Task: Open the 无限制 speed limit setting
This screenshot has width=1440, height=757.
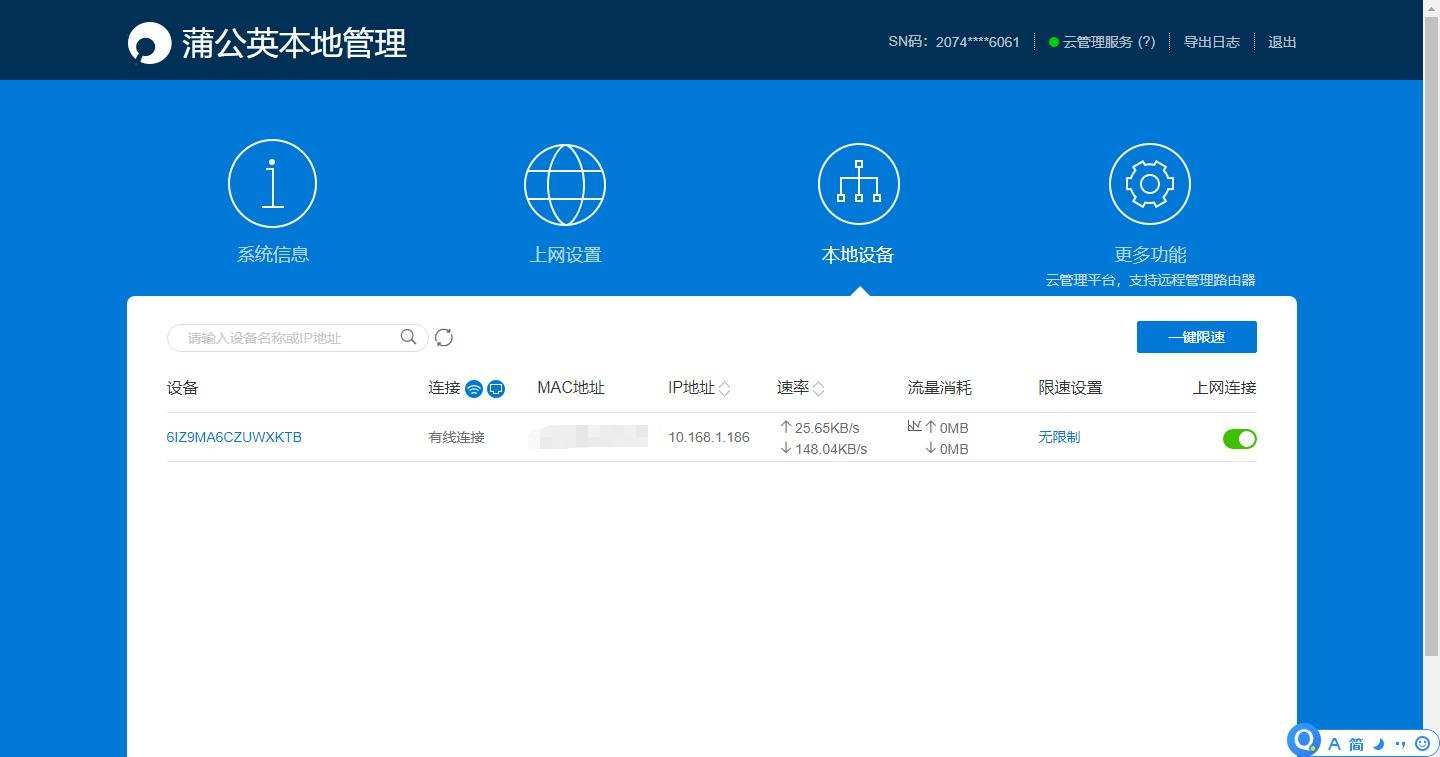Action: pos(1059,437)
